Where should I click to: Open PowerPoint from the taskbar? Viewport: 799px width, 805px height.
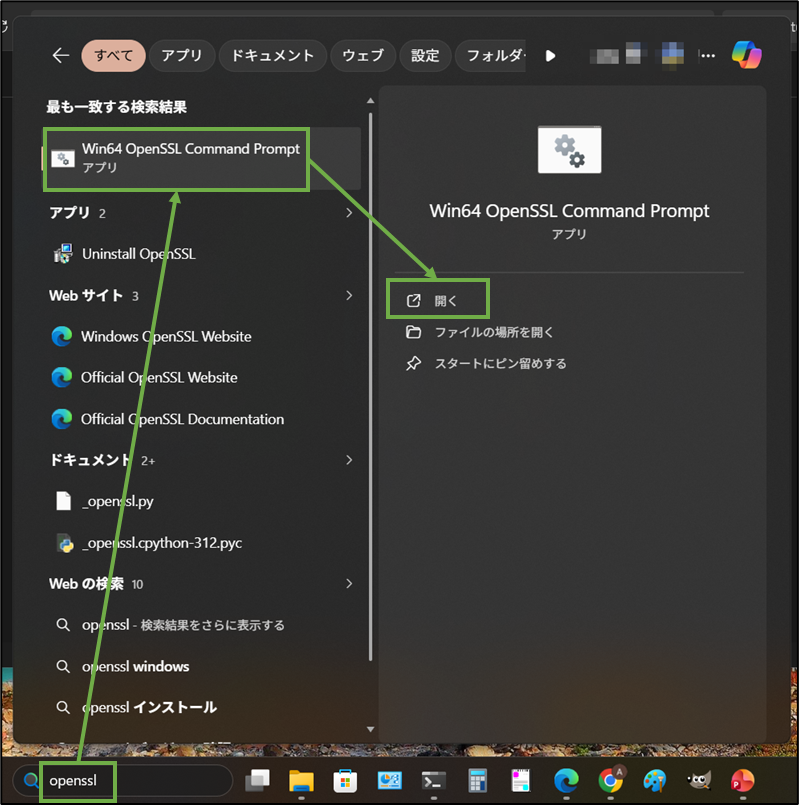(x=743, y=781)
